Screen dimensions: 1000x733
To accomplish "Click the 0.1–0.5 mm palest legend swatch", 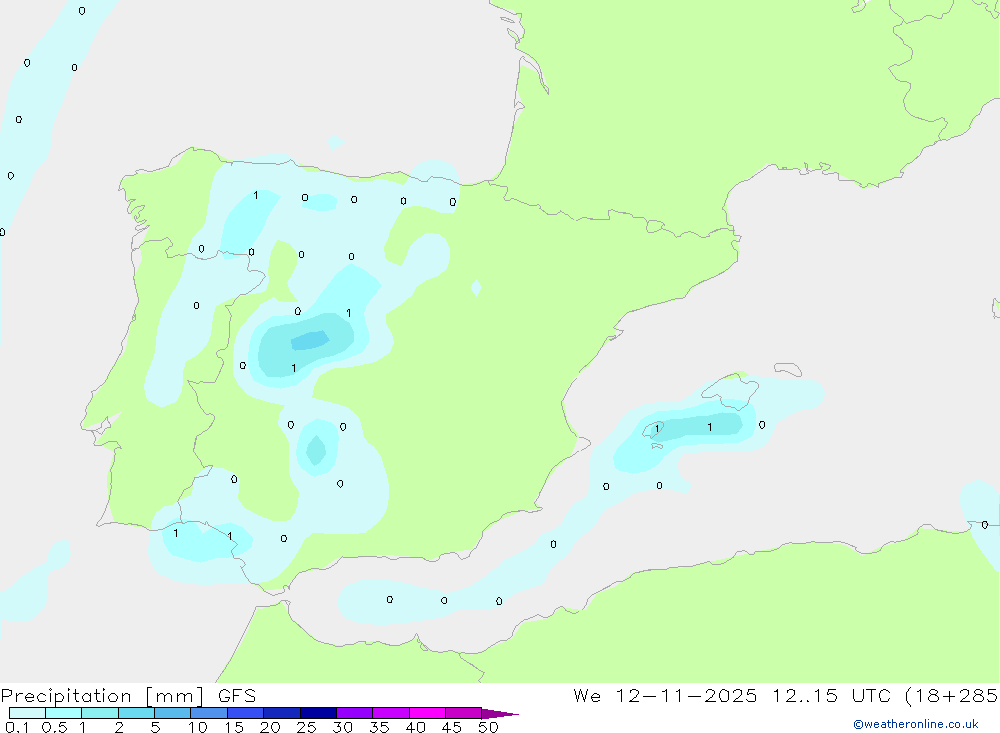I will pyautogui.click(x=27, y=713).
